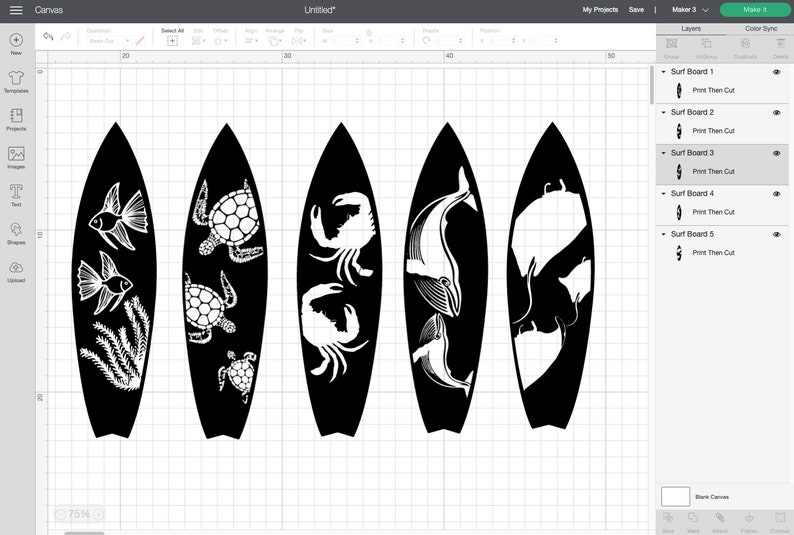Open My Projects
The image size is (794, 535).
pyautogui.click(x=600, y=10)
